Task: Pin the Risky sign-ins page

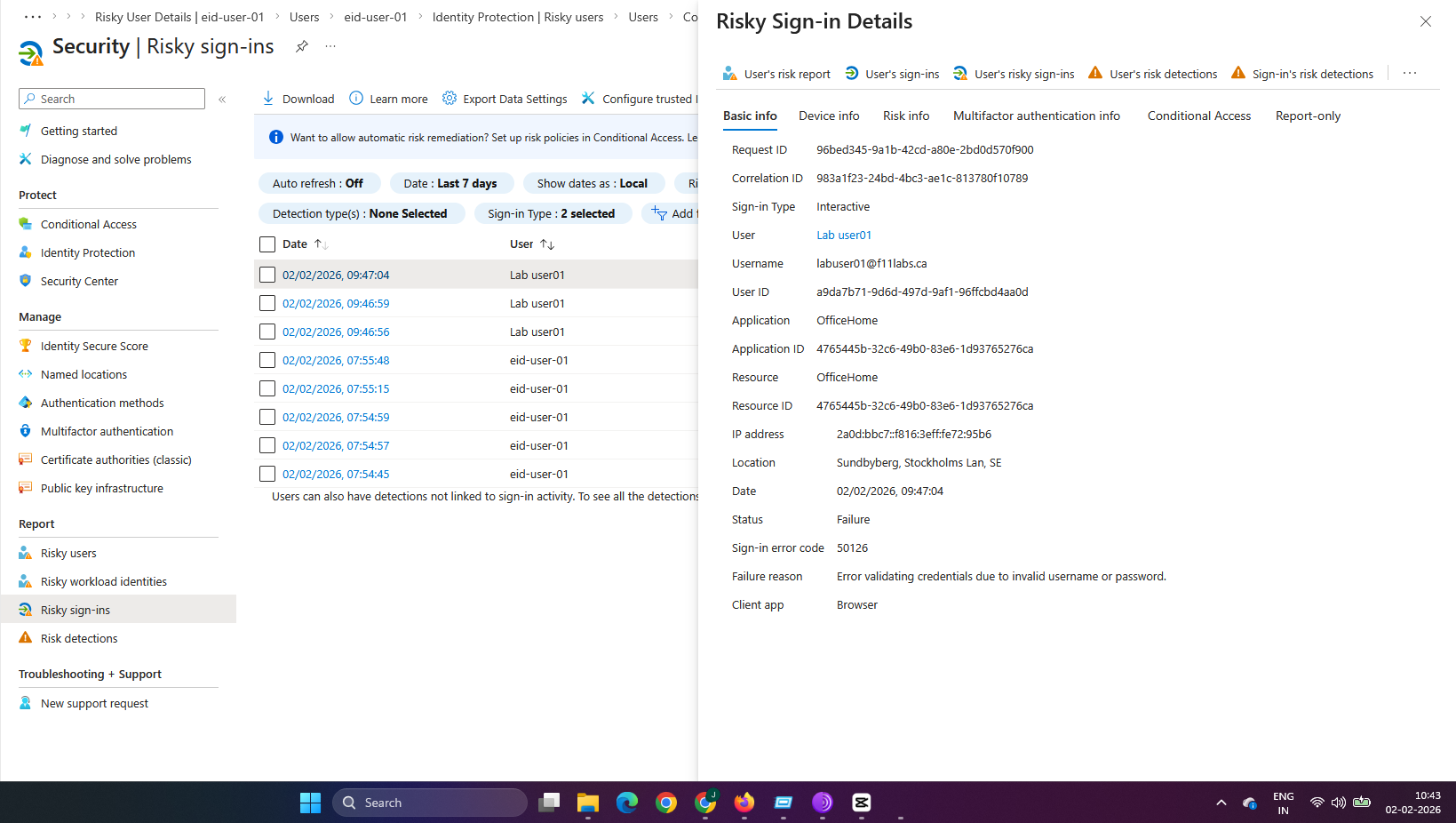Action: pyautogui.click(x=302, y=46)
